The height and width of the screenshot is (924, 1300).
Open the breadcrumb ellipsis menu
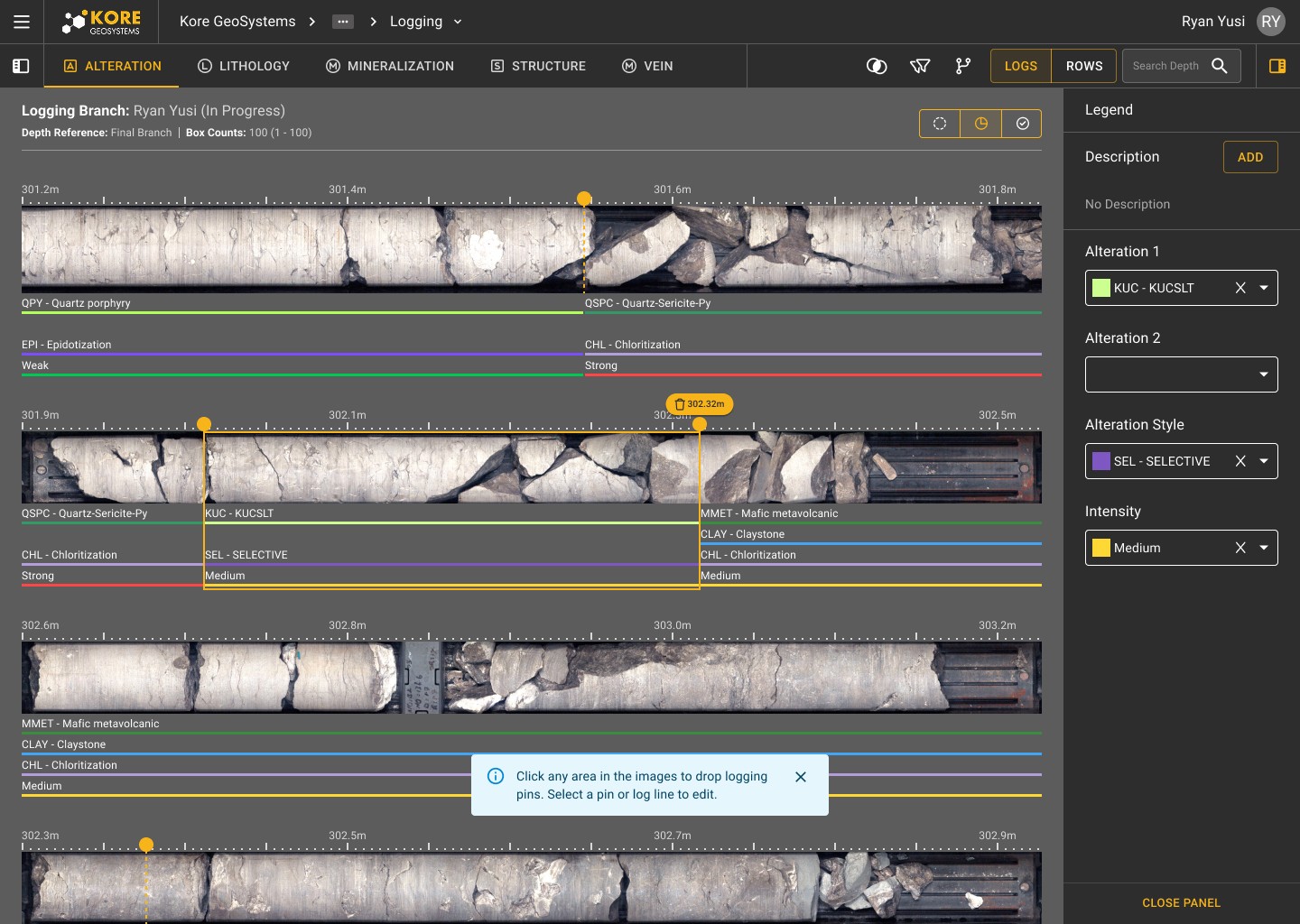pos(343,22)
